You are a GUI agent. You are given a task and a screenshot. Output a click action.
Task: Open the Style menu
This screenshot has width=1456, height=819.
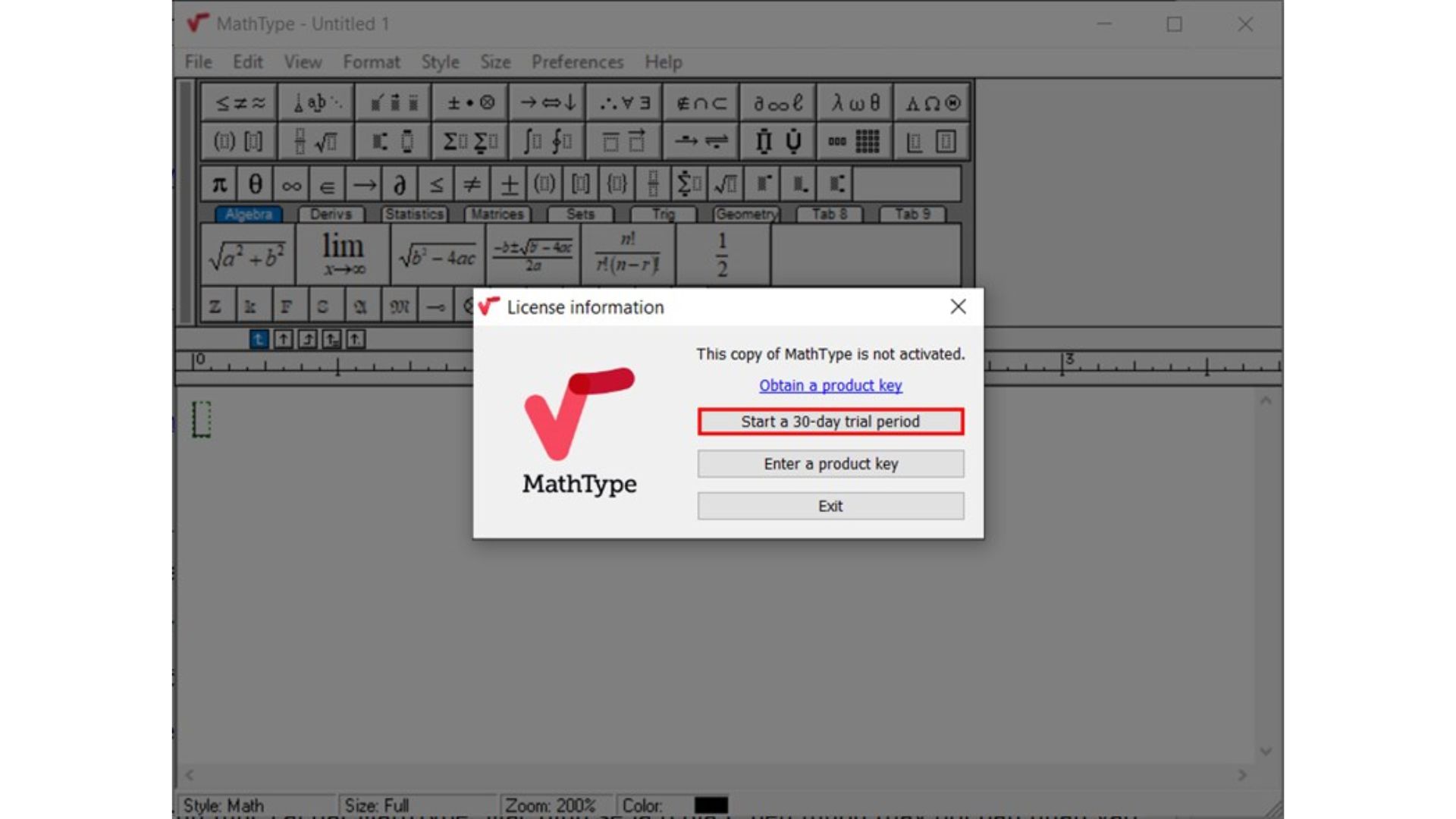click(440, 62)
